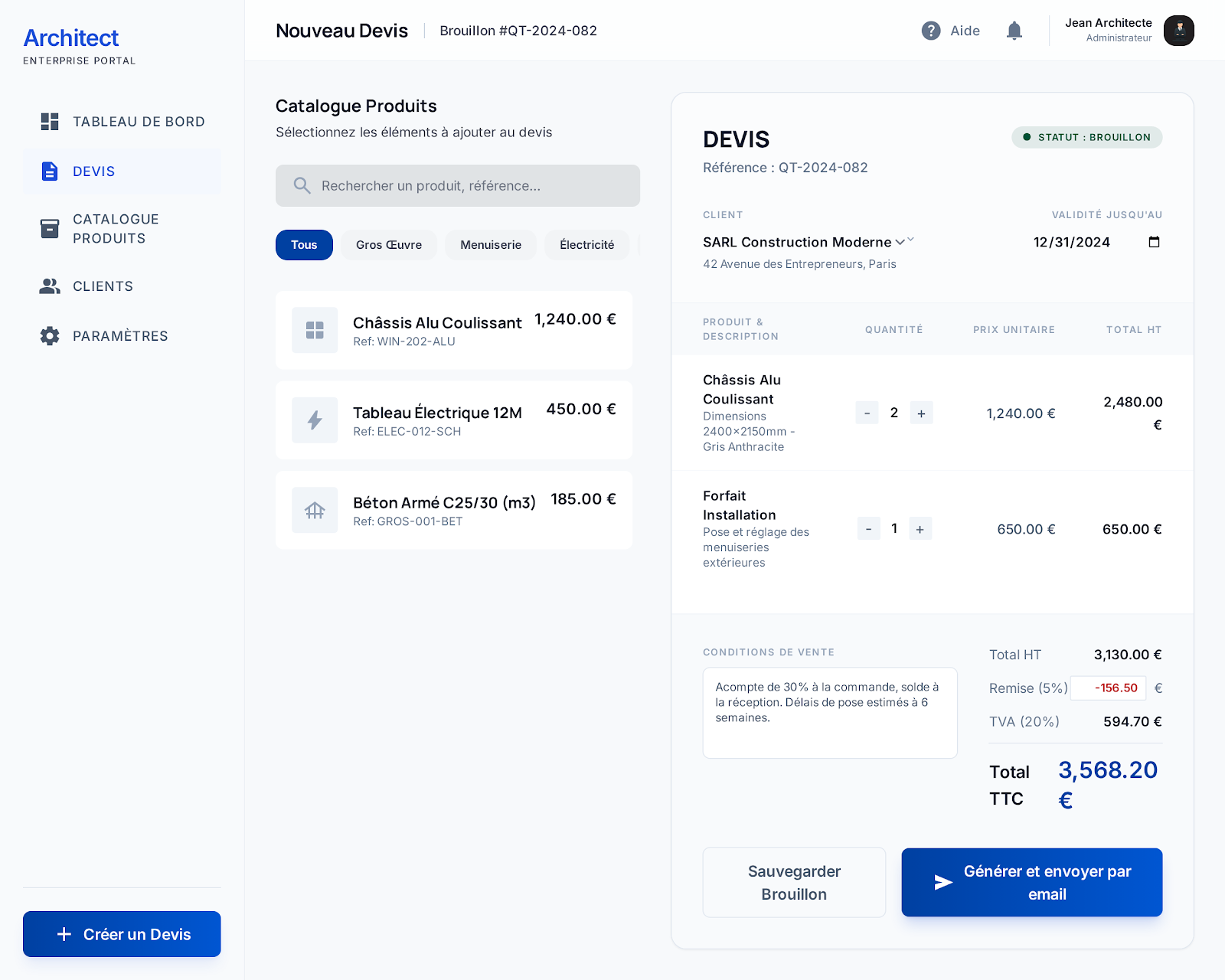This screenshot has height=980, width=1225.
Task: Select the Électricité category filter
Action: pos(586,245)
